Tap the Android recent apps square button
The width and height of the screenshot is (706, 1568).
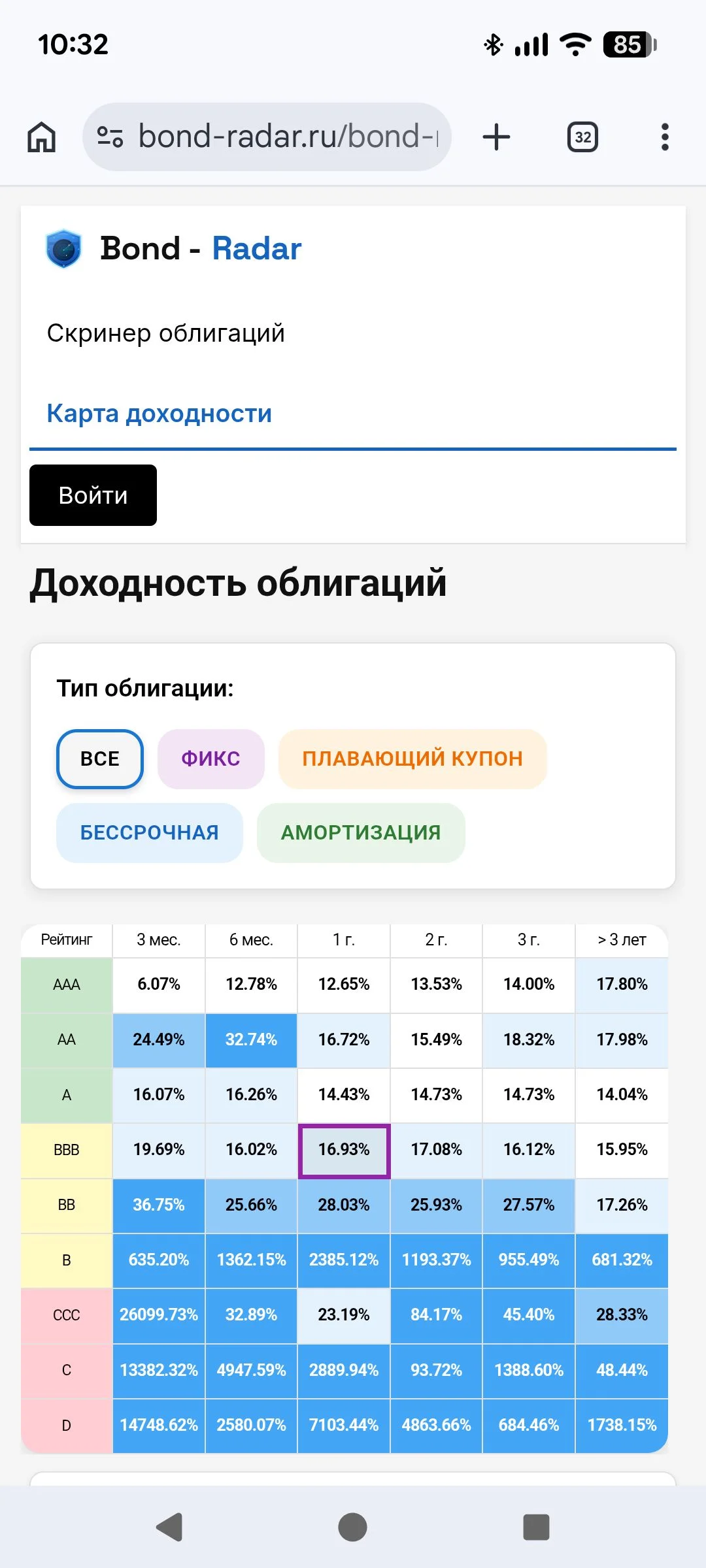(x=536, y=1527)
